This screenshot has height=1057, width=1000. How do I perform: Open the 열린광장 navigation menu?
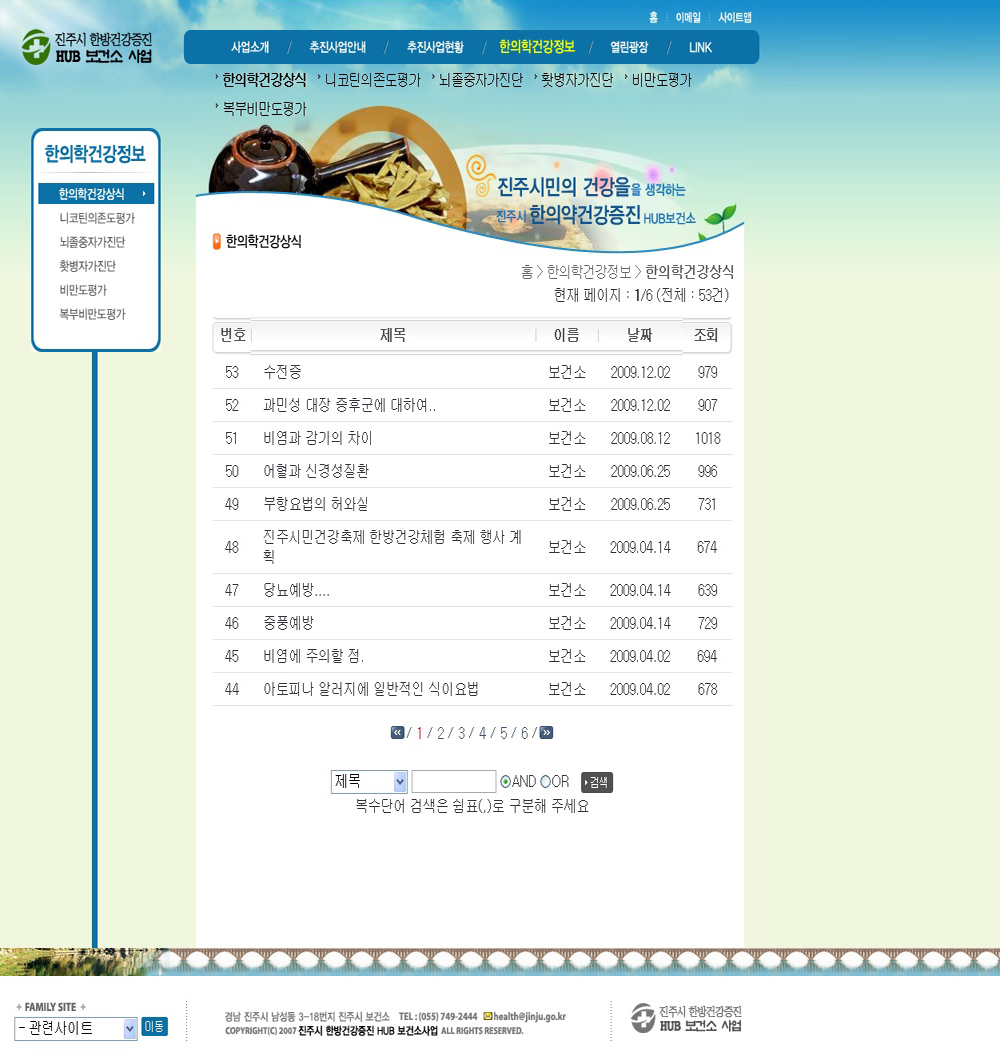(629, 47)
